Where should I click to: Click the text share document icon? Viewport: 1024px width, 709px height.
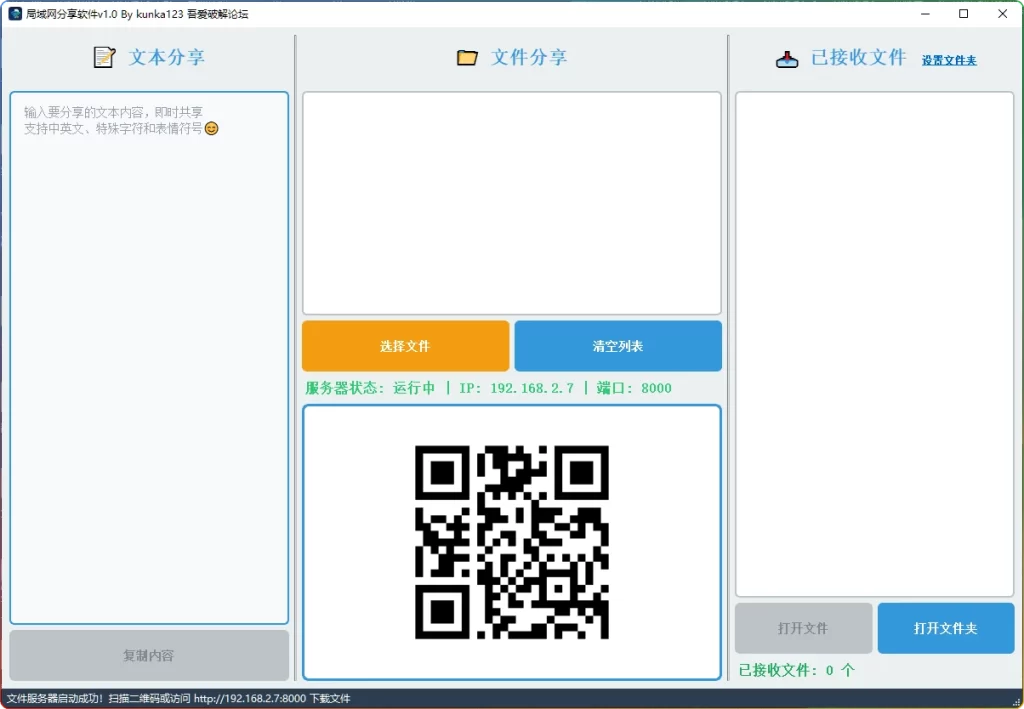tap(104, 57)
